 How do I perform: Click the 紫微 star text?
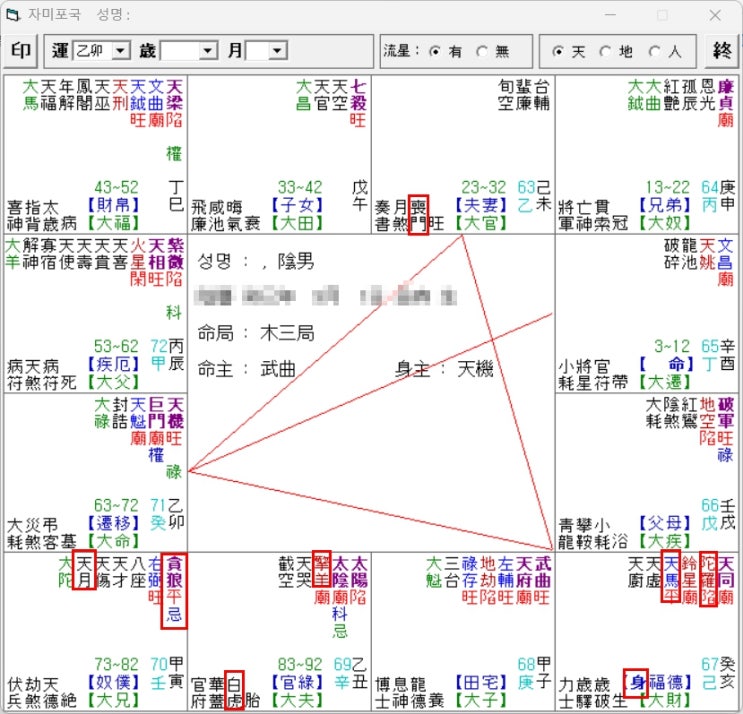coord(174,254)
